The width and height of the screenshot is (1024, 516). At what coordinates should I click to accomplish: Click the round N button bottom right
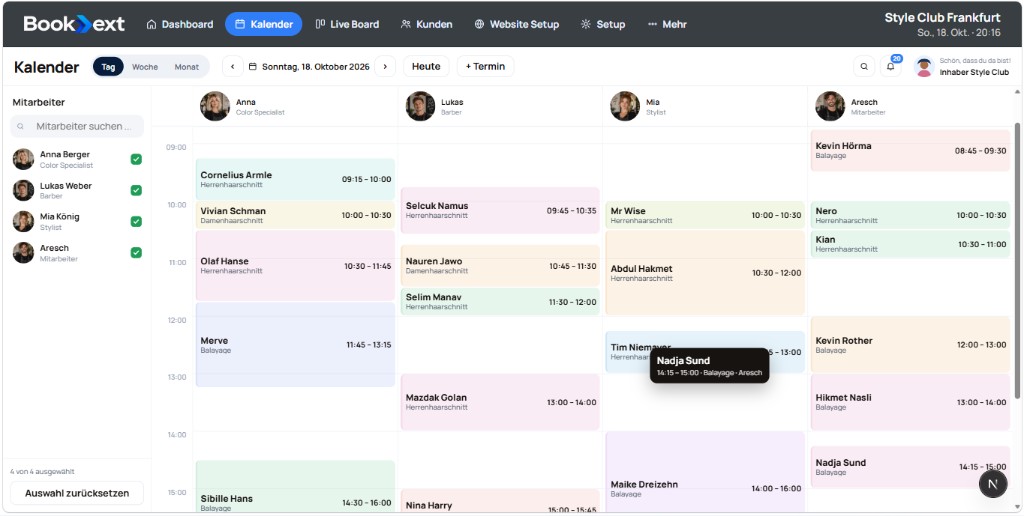click(x=993, y=484)
